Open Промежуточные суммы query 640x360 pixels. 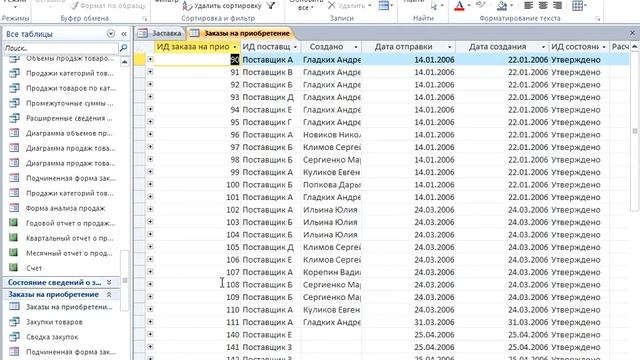61,103
